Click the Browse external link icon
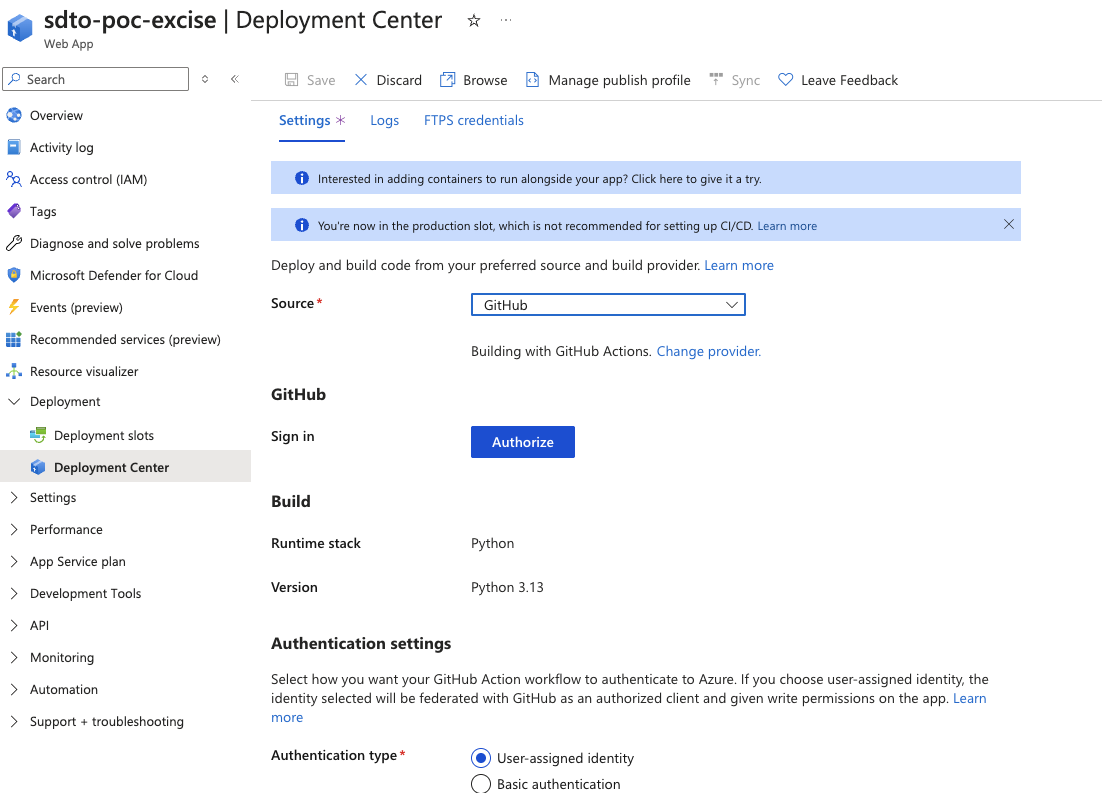1102x793 pixels. click(x=447, y=79)
